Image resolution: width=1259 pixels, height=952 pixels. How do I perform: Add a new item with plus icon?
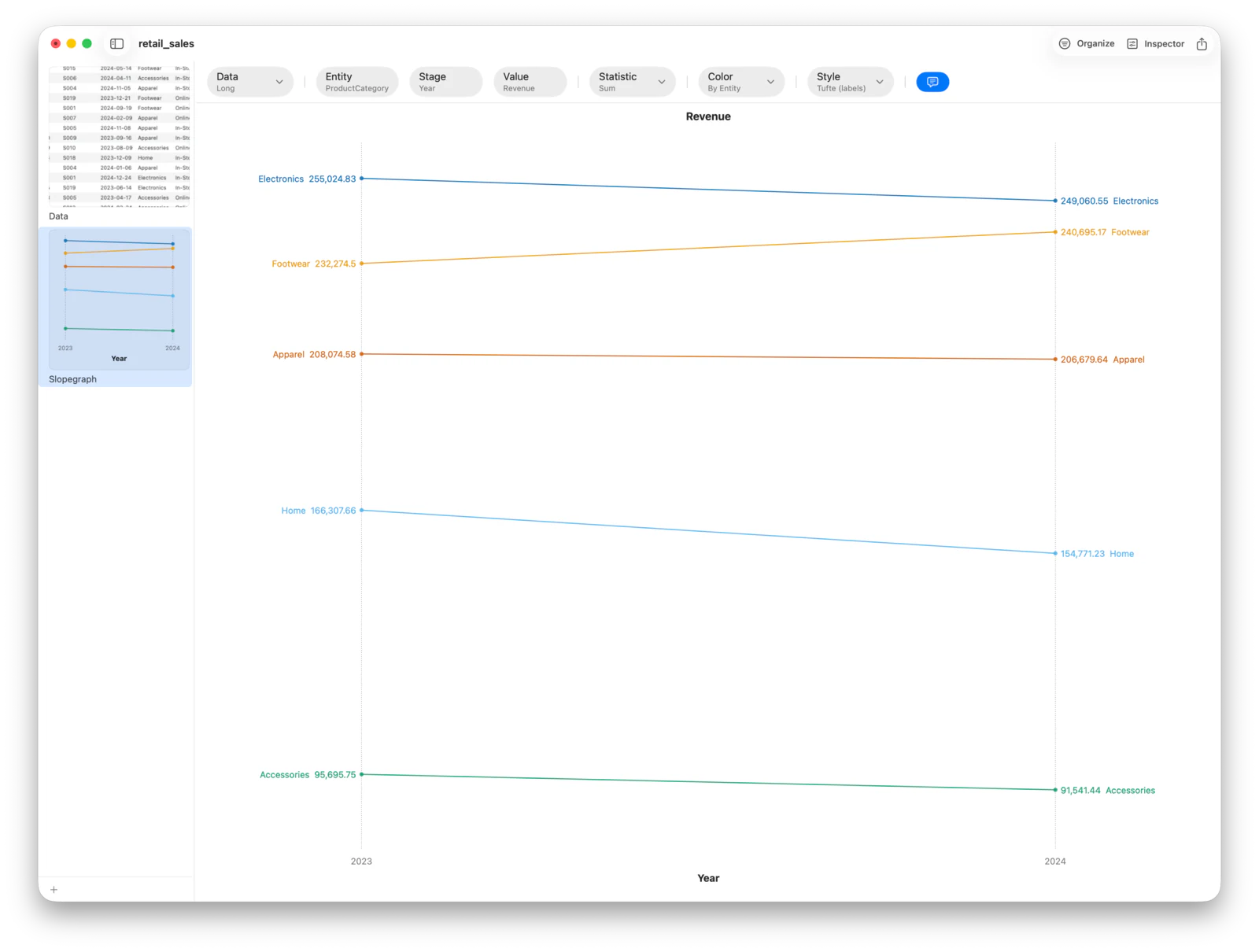pos(54,890)
